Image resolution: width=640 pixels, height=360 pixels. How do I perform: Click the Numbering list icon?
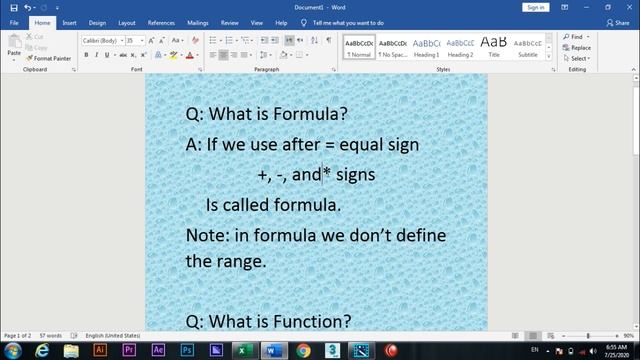(x=229, y=40)
